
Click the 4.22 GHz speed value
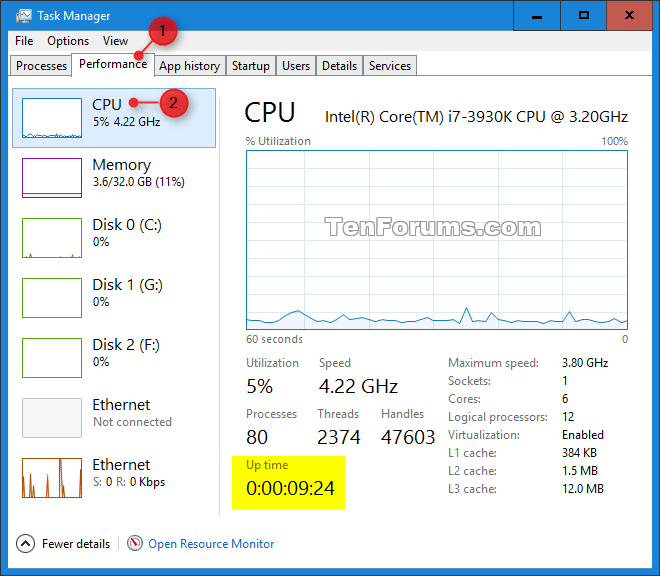(x=358, y=386)
